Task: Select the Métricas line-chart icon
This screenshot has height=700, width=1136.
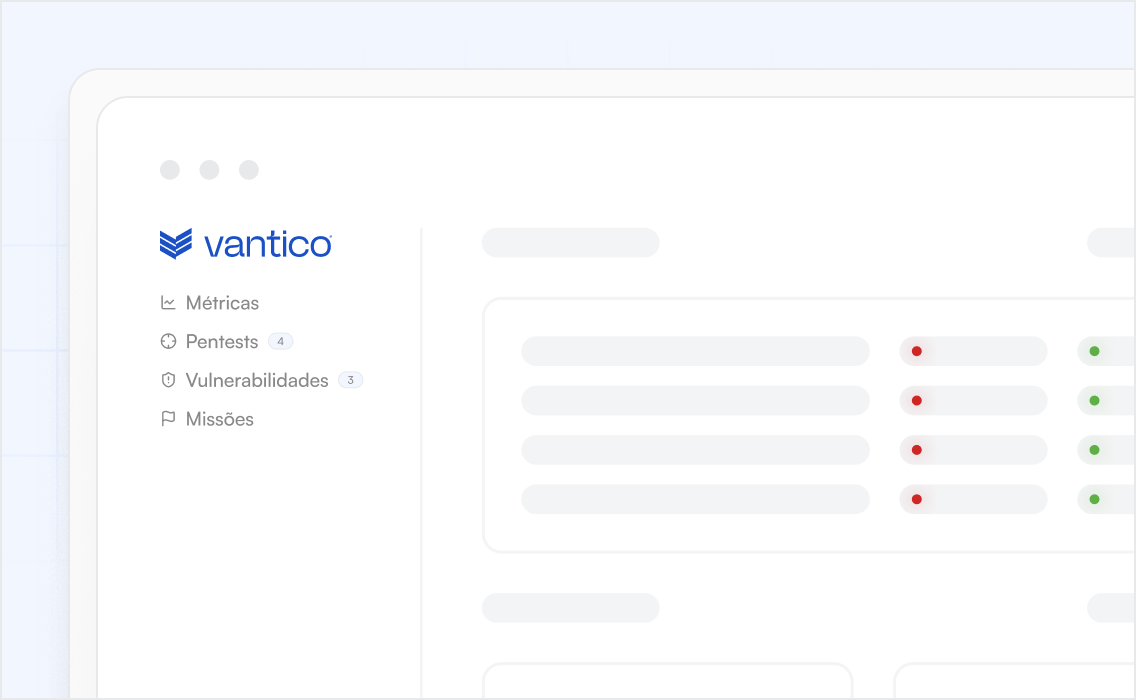Action: point(168,302)
